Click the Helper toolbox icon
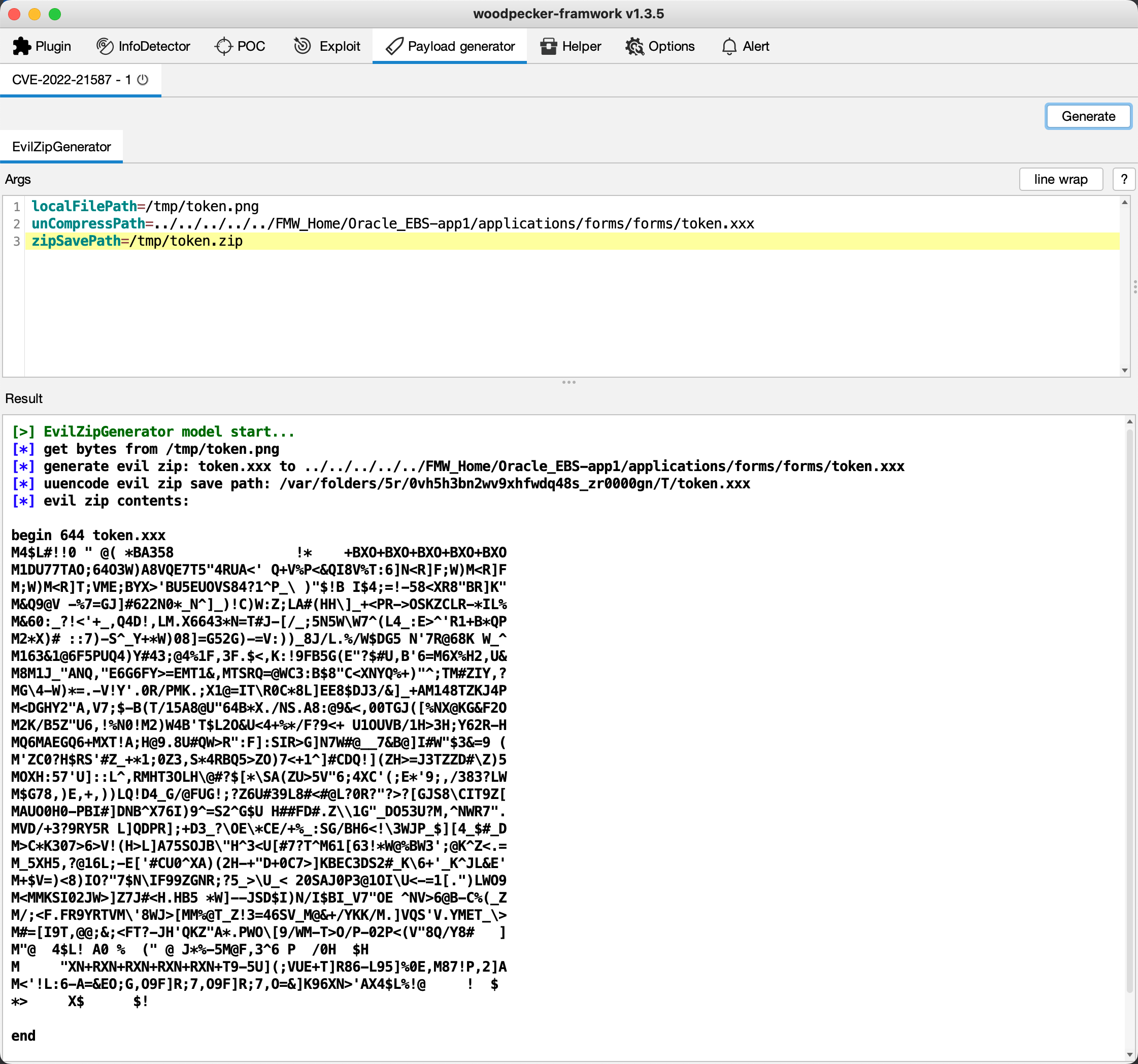 coord(548,46)
